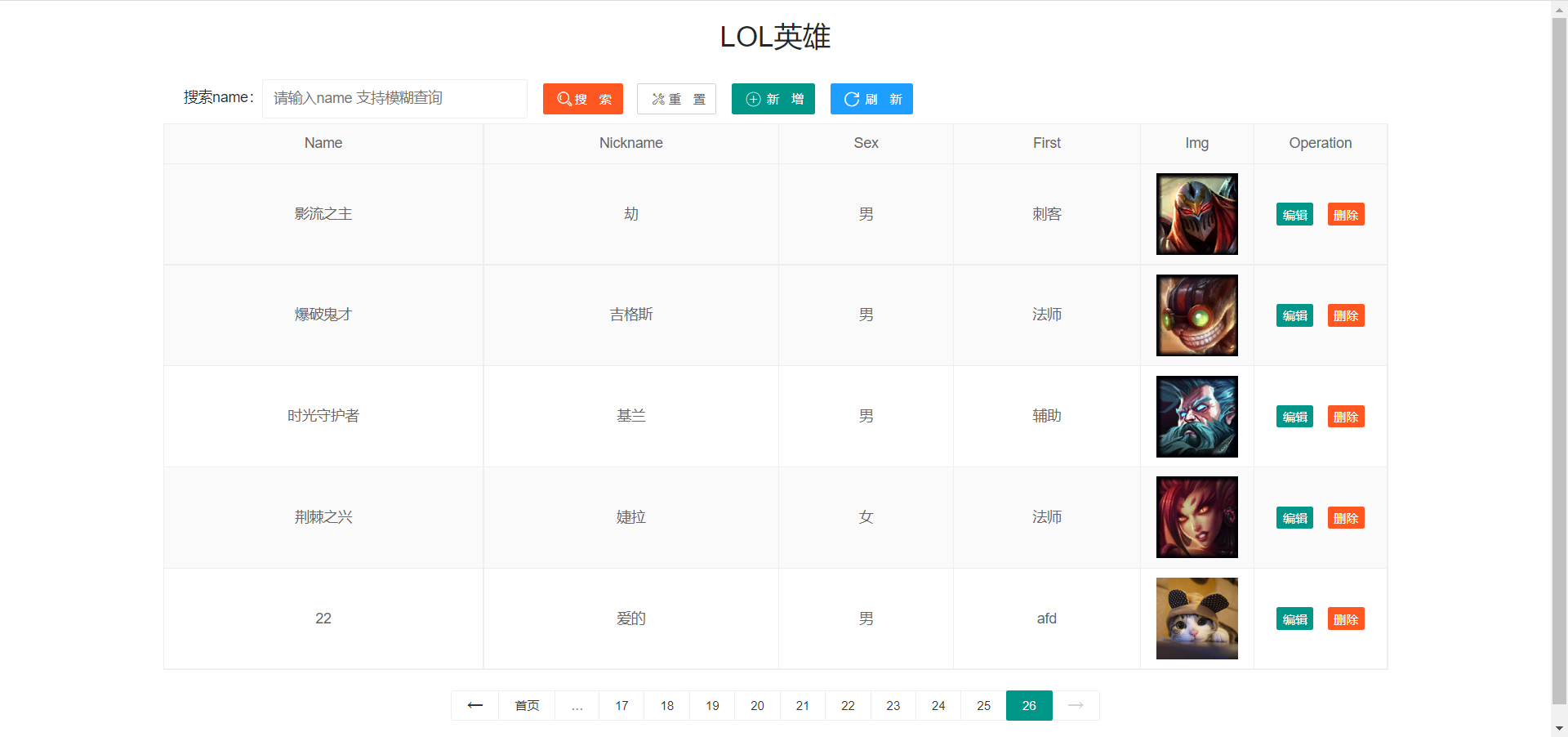Click the Sex column header
1568x737 pixels.
(x=866, y=143)
